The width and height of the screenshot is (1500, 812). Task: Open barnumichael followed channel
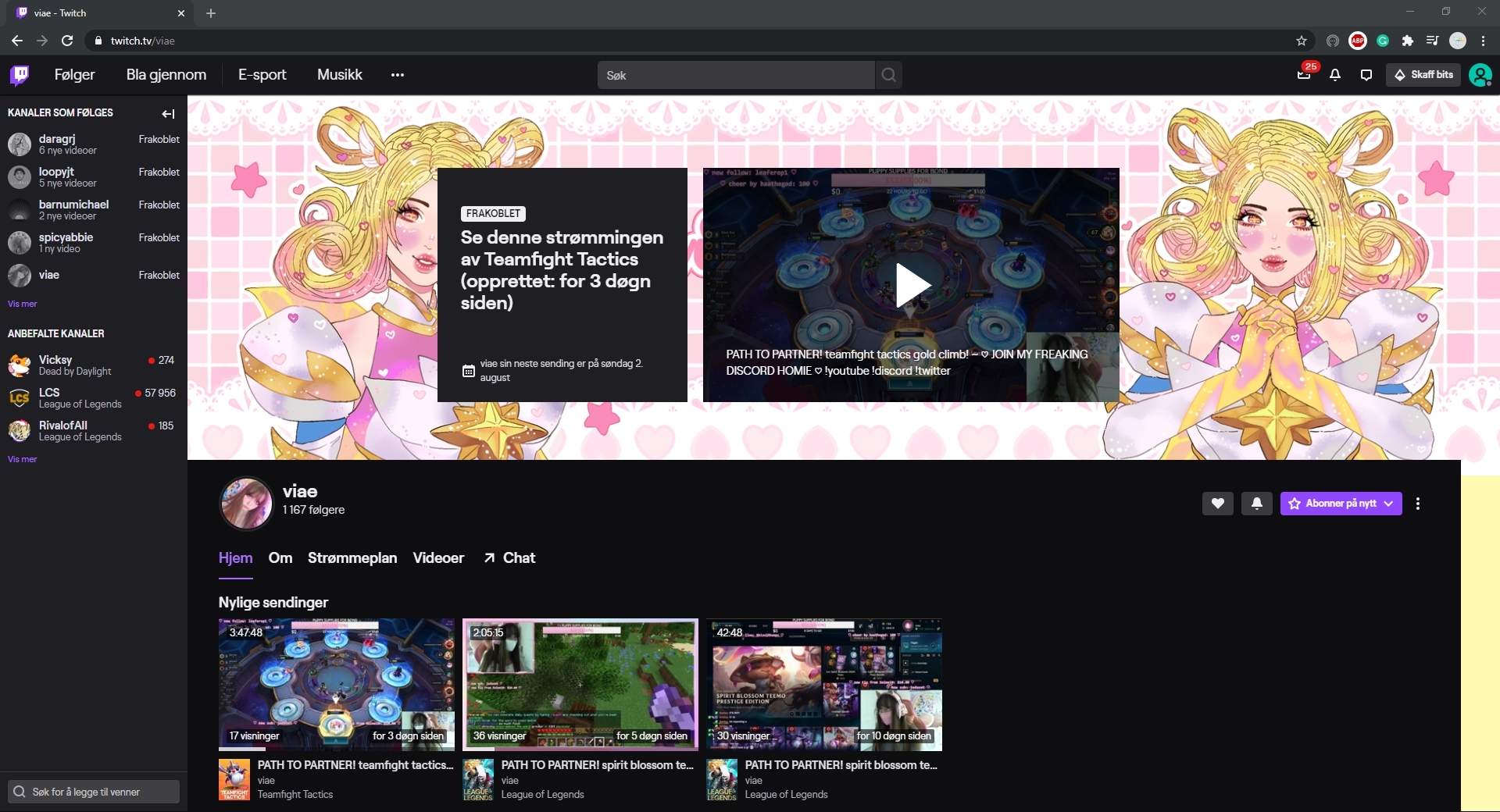94,210
